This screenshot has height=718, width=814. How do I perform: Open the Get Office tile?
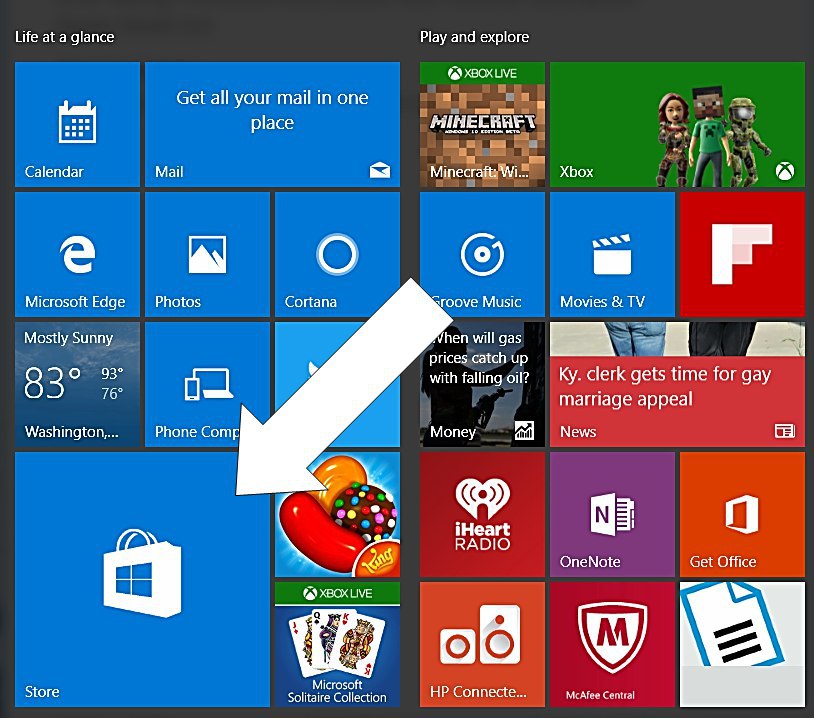click(x=742, y=514)
